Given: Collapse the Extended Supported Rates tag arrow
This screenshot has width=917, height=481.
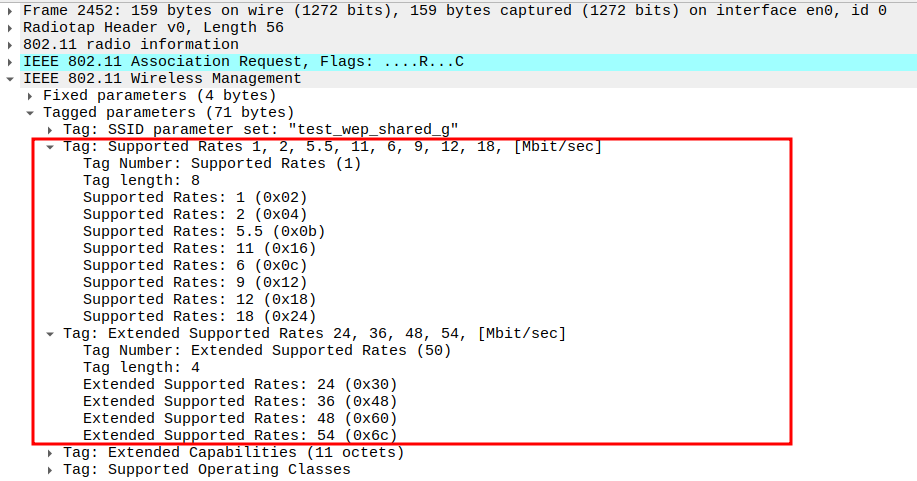Looking at the screenshot, I should (51, 334).
